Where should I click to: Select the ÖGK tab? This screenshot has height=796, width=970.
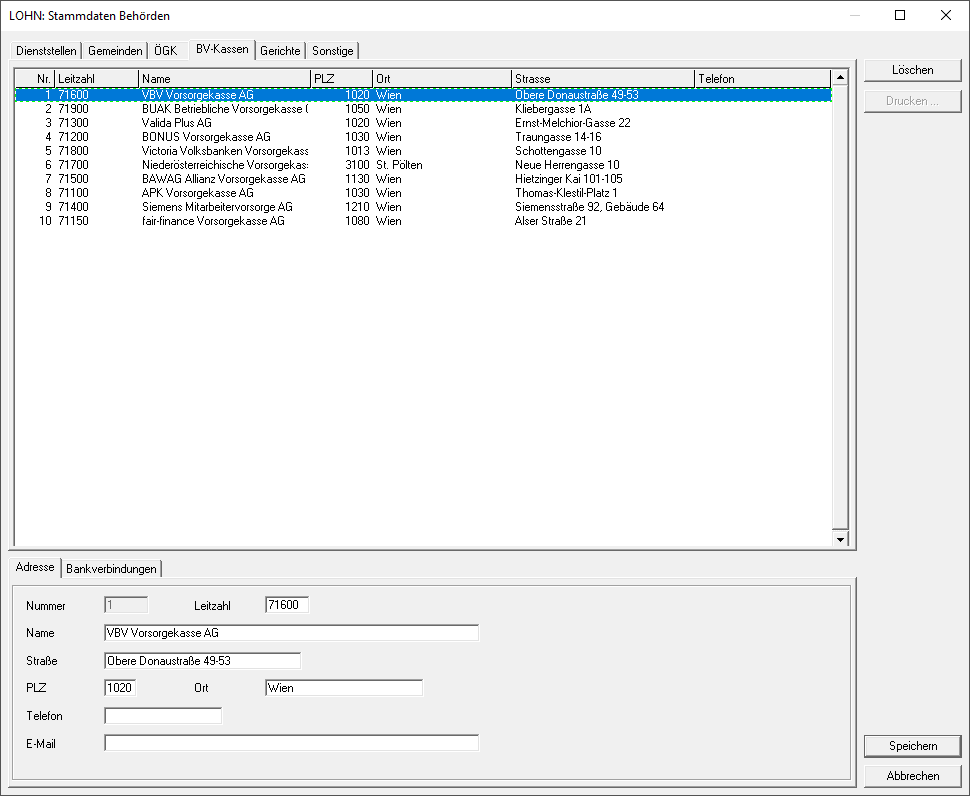tap(165, 51)
